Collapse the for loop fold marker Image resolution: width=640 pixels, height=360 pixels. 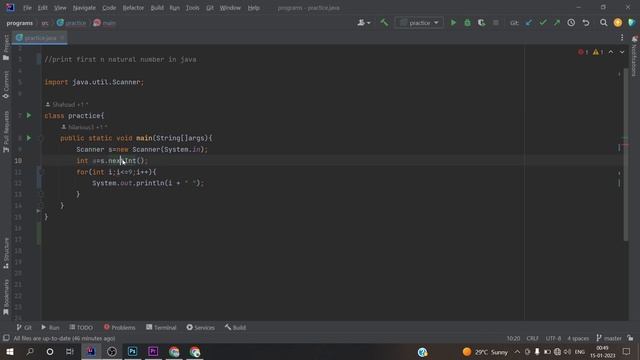click(x=41, y=172)
